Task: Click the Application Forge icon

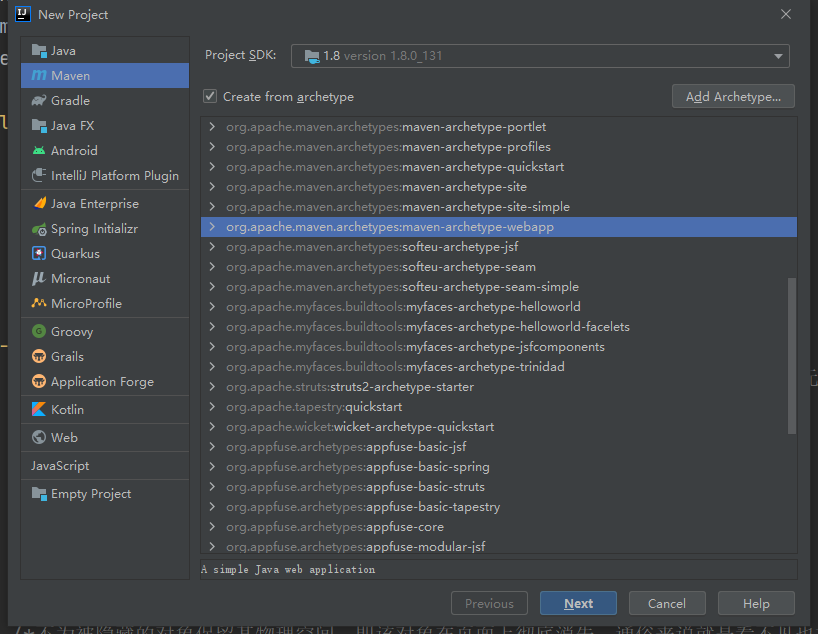Action: (39, 381)
